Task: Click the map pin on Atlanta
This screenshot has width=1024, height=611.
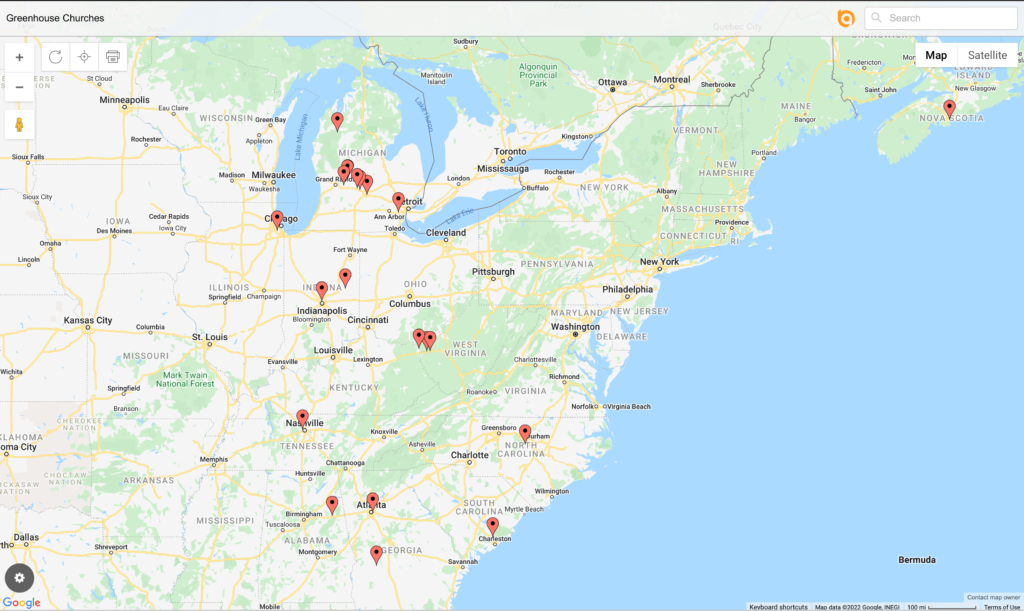Action: 372,501
